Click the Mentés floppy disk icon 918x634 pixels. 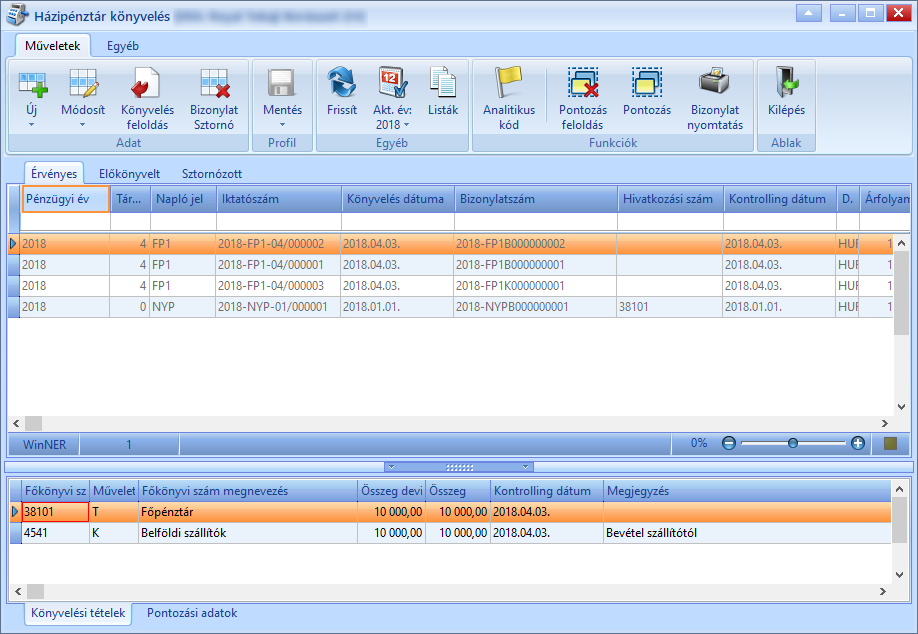point(282,83)
